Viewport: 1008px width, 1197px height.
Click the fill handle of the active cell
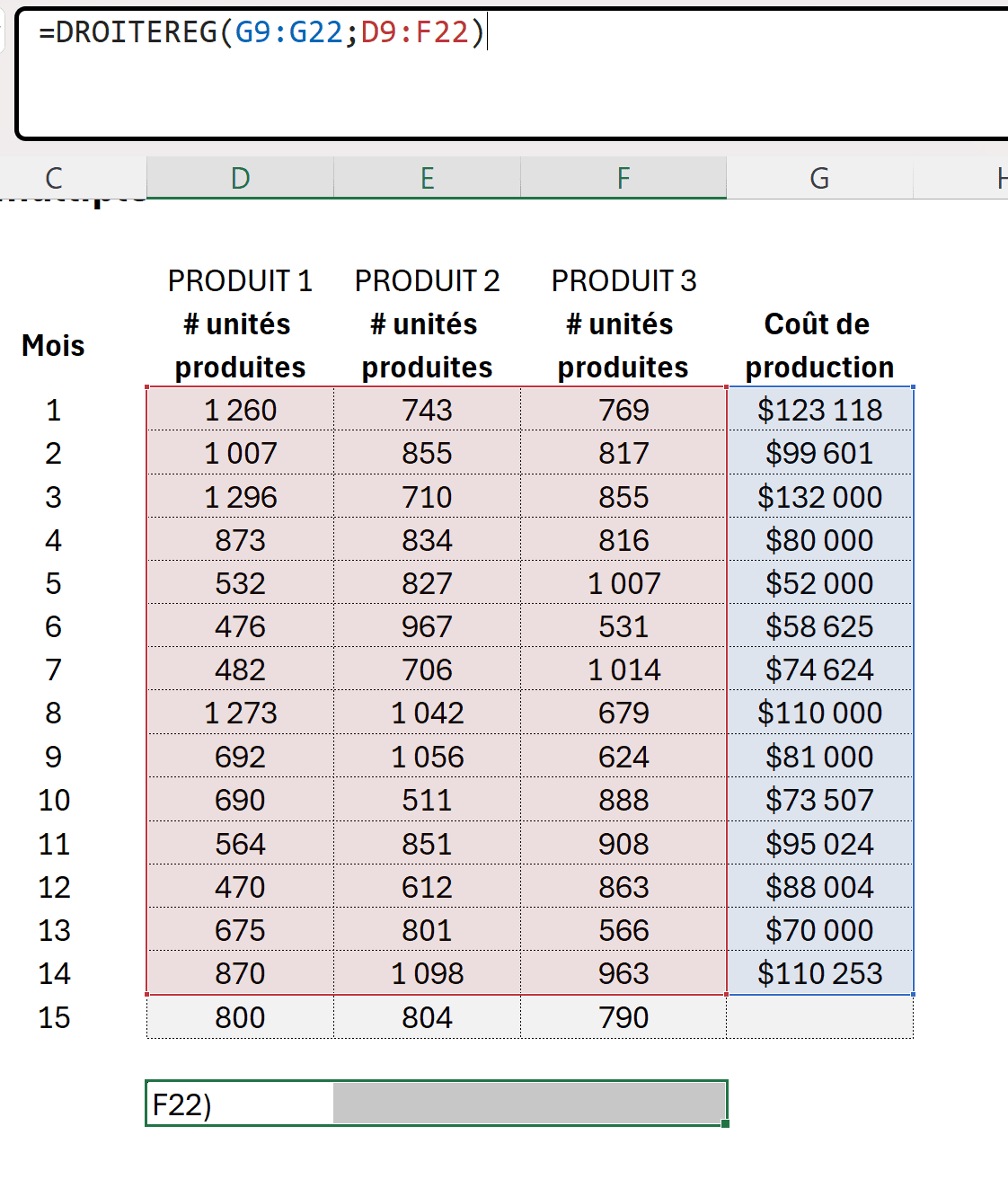pyautogui.click(x=725, y=1123)
